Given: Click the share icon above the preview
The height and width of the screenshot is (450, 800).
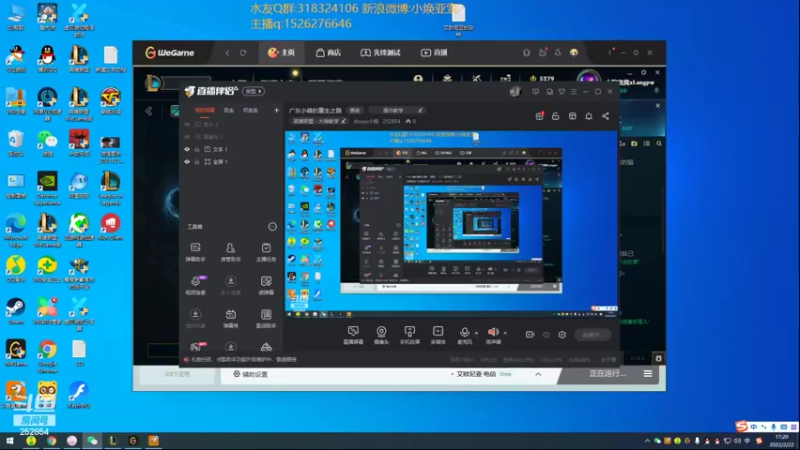Looking at the screenshot, I should pos(606,116).
